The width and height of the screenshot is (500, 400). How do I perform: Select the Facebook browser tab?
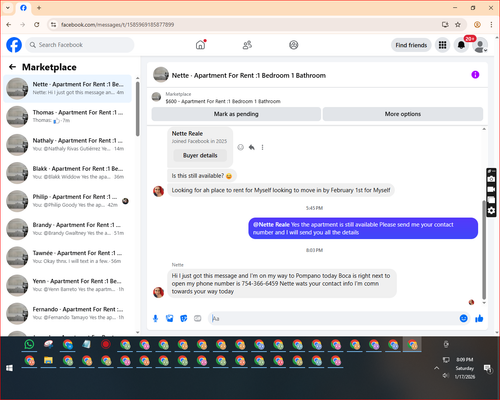(x=23, y=8)
